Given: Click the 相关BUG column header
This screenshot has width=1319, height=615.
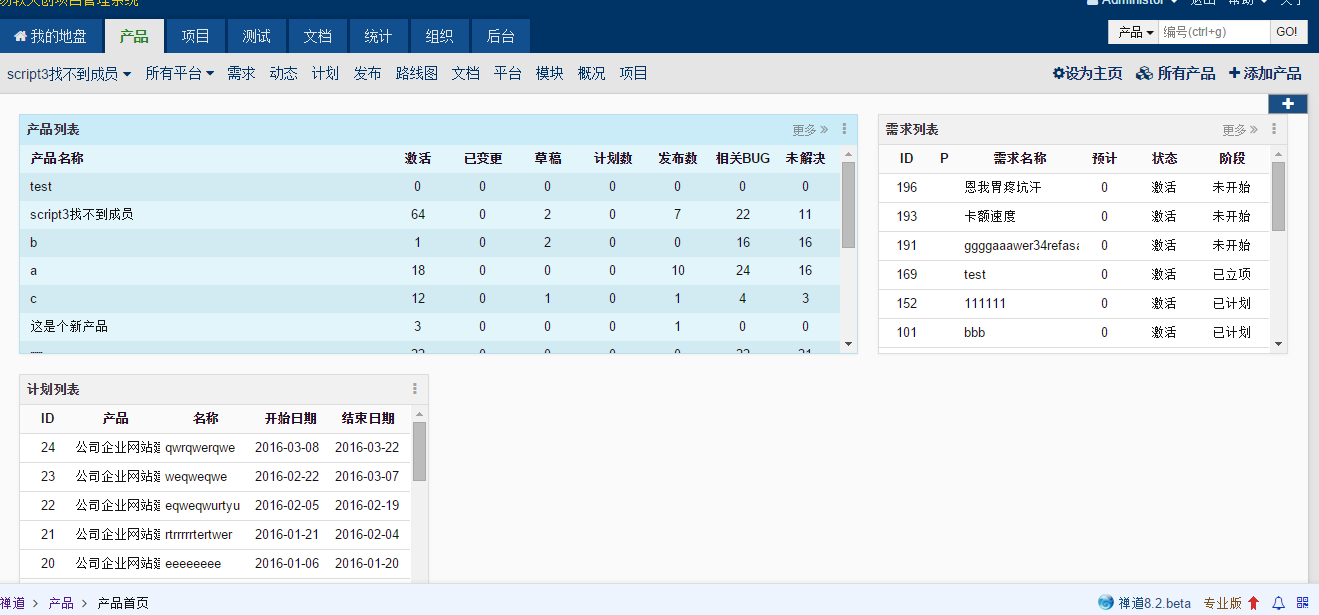Looking at the screenshot, I should pyautogui.click(x=743, y=158).
